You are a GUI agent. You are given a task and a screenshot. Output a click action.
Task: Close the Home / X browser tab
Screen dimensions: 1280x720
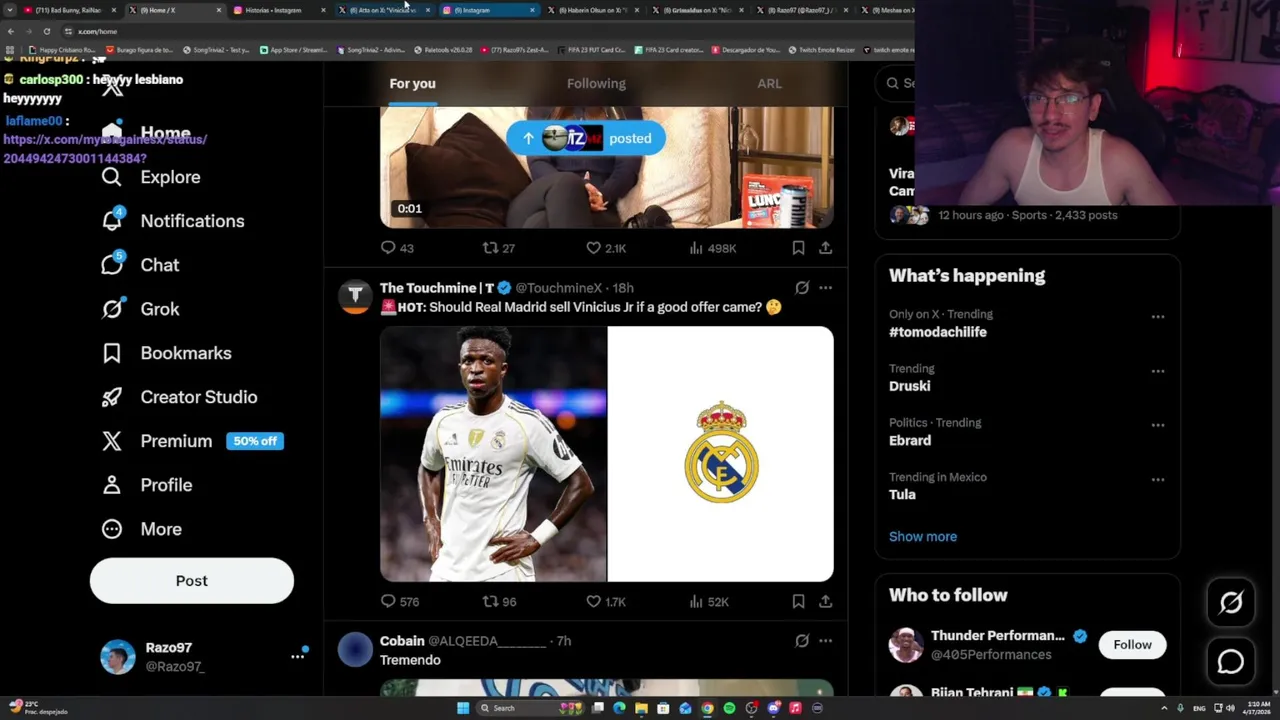[218, 10]
